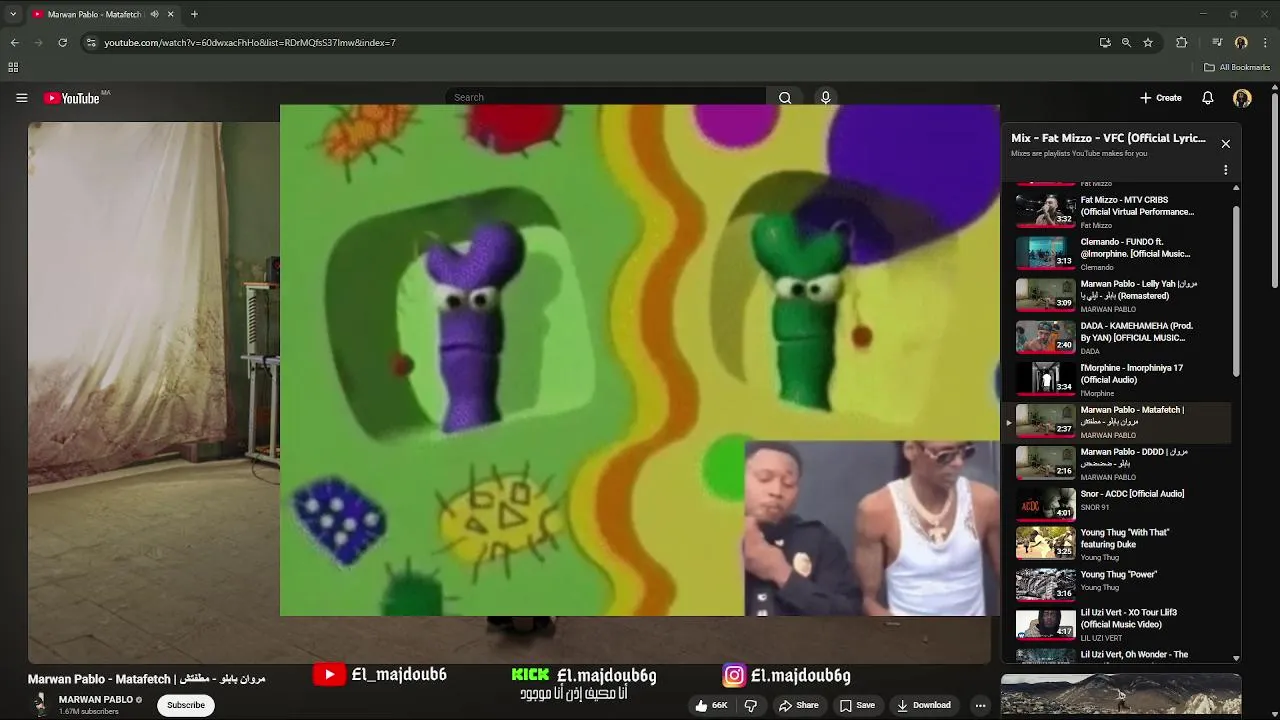The width and height of the screenshot is (1280, 720).
Task: Open recommended video thumbnail below playlist
Action: point(1121,697)
